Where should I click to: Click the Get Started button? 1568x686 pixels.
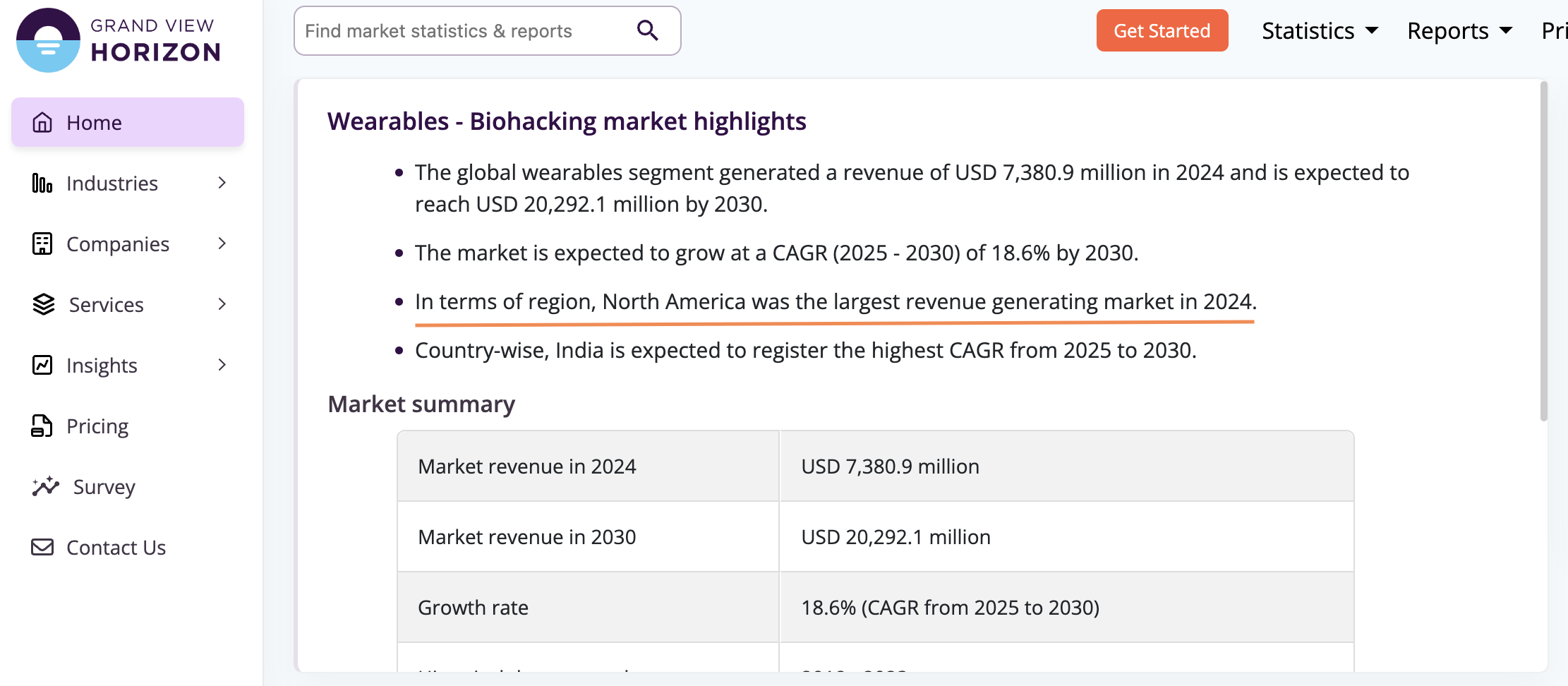pos(1162,30)
